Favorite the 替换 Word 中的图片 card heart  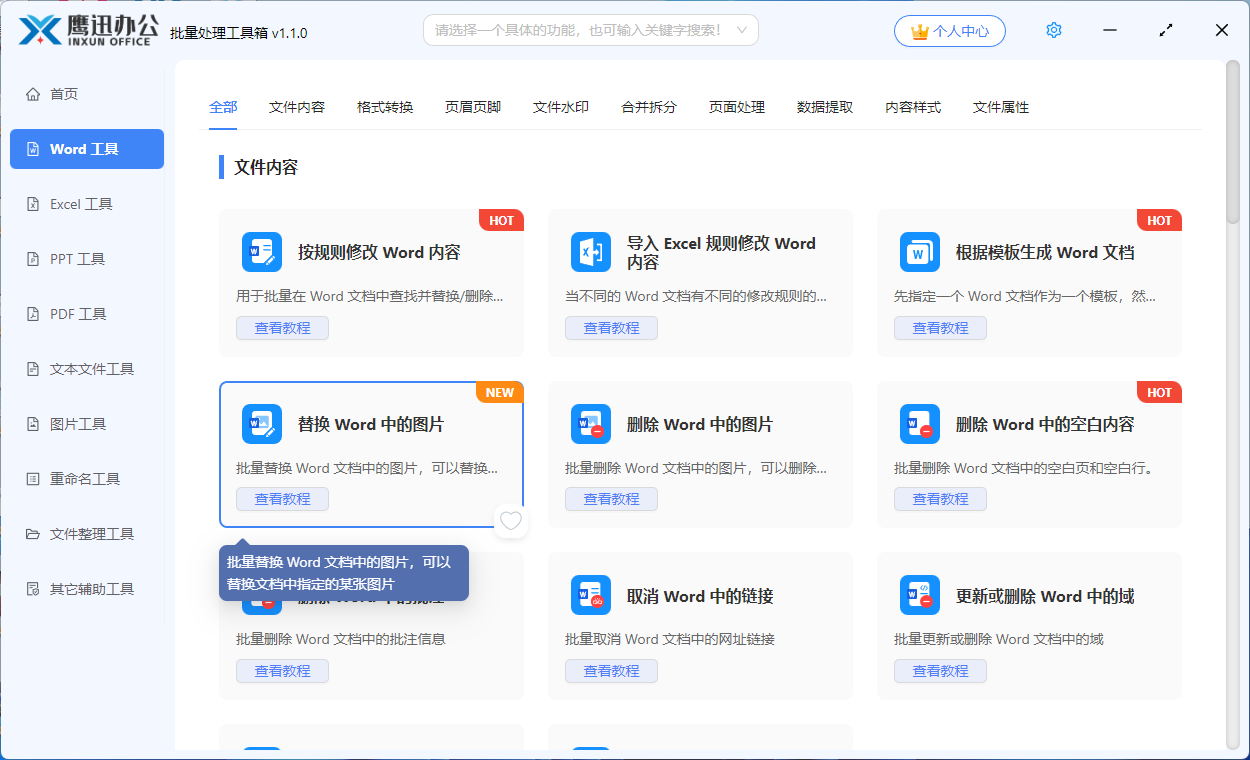point(510,521)
